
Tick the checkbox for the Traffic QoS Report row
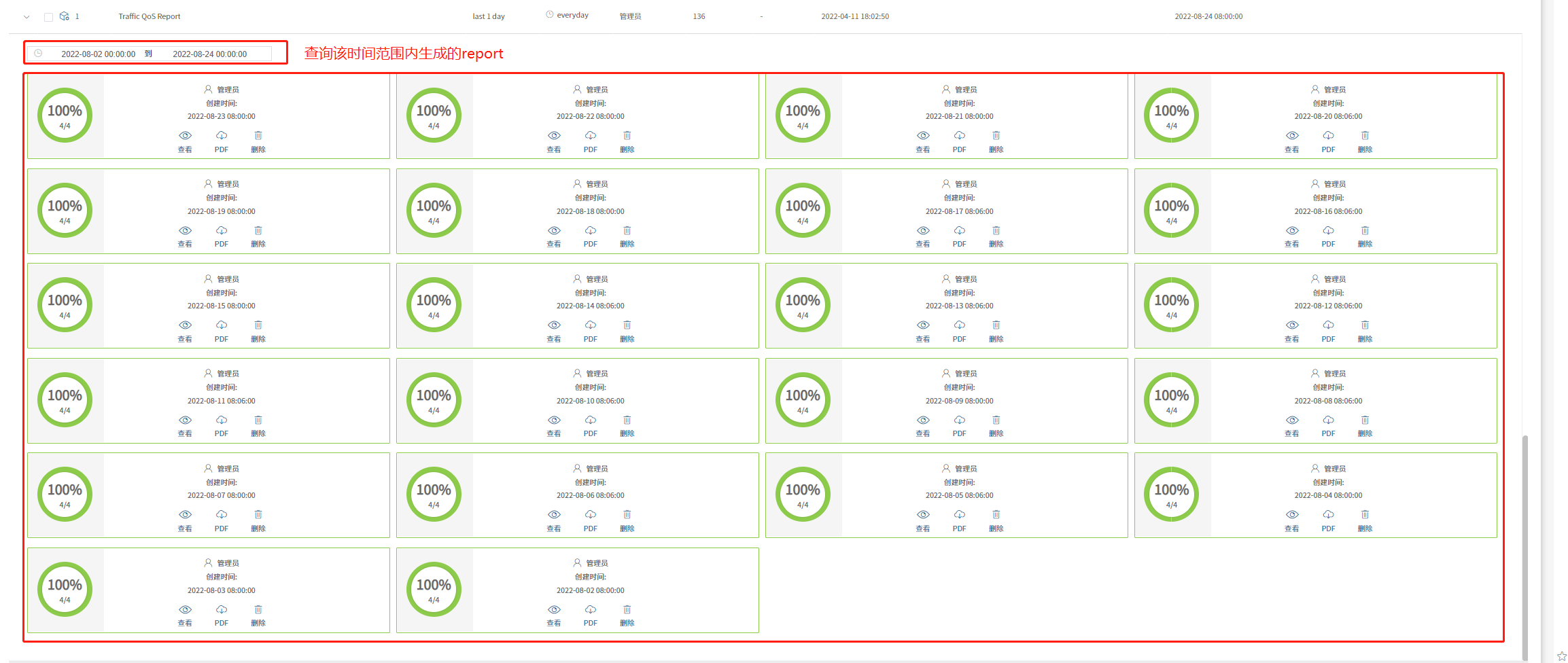tap(48, 17)
